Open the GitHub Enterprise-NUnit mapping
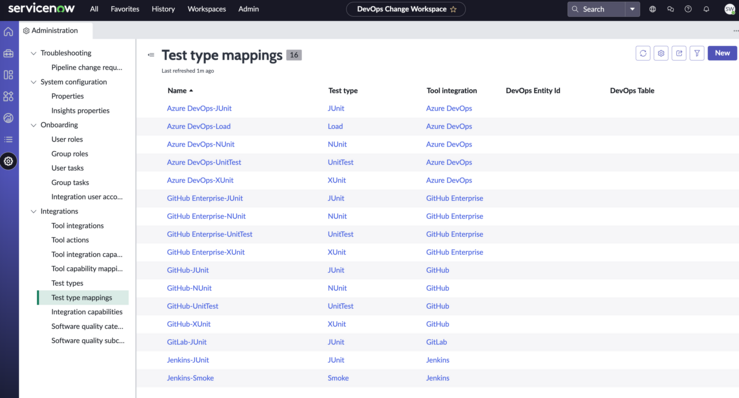The height and width of the screenshot is (398, 739). [206, 216]
